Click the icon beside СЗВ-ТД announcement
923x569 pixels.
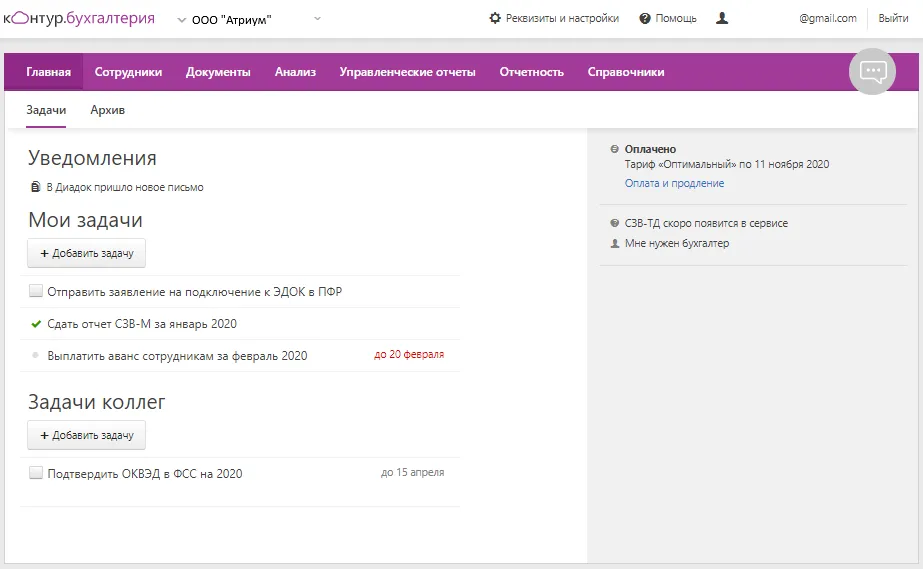615,223
